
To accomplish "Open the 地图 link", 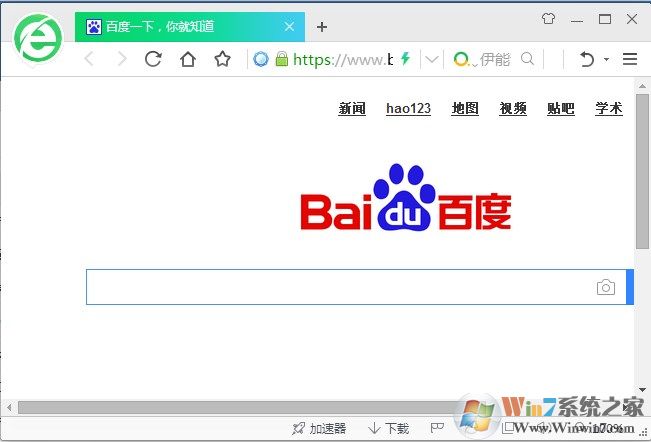I will click(x=465, y=109).
